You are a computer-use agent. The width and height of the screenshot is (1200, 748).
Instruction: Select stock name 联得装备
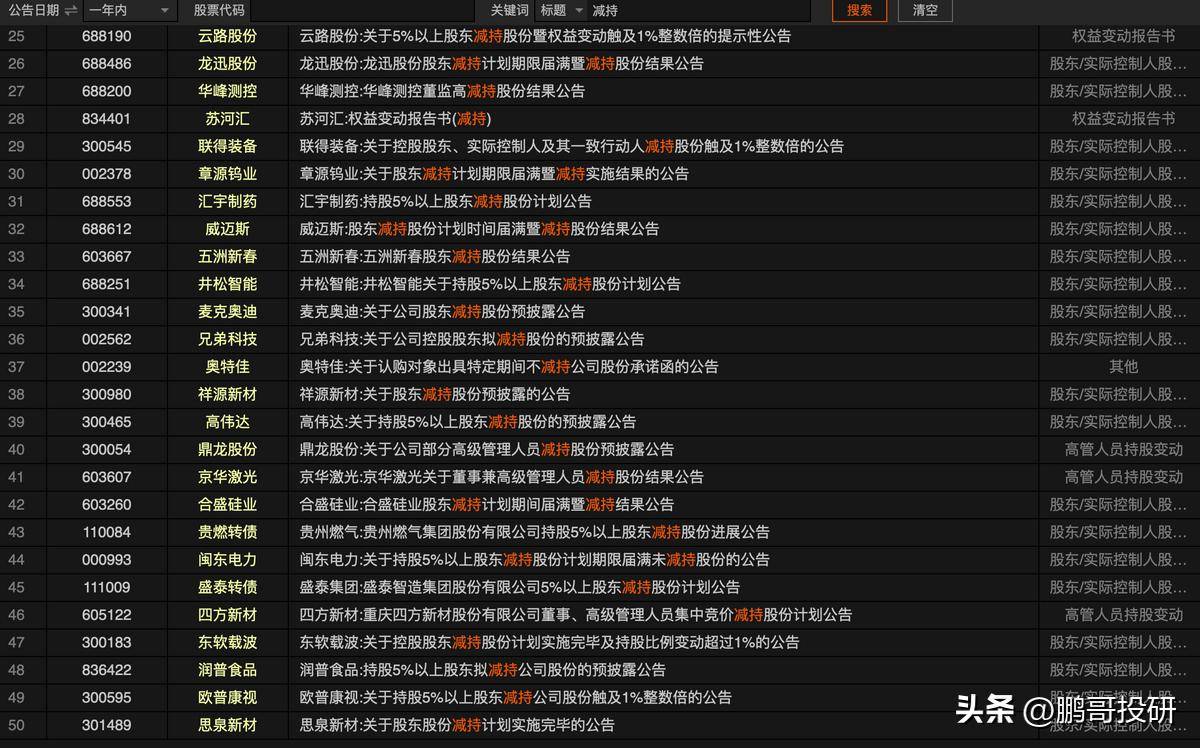[x=227, y=146]
